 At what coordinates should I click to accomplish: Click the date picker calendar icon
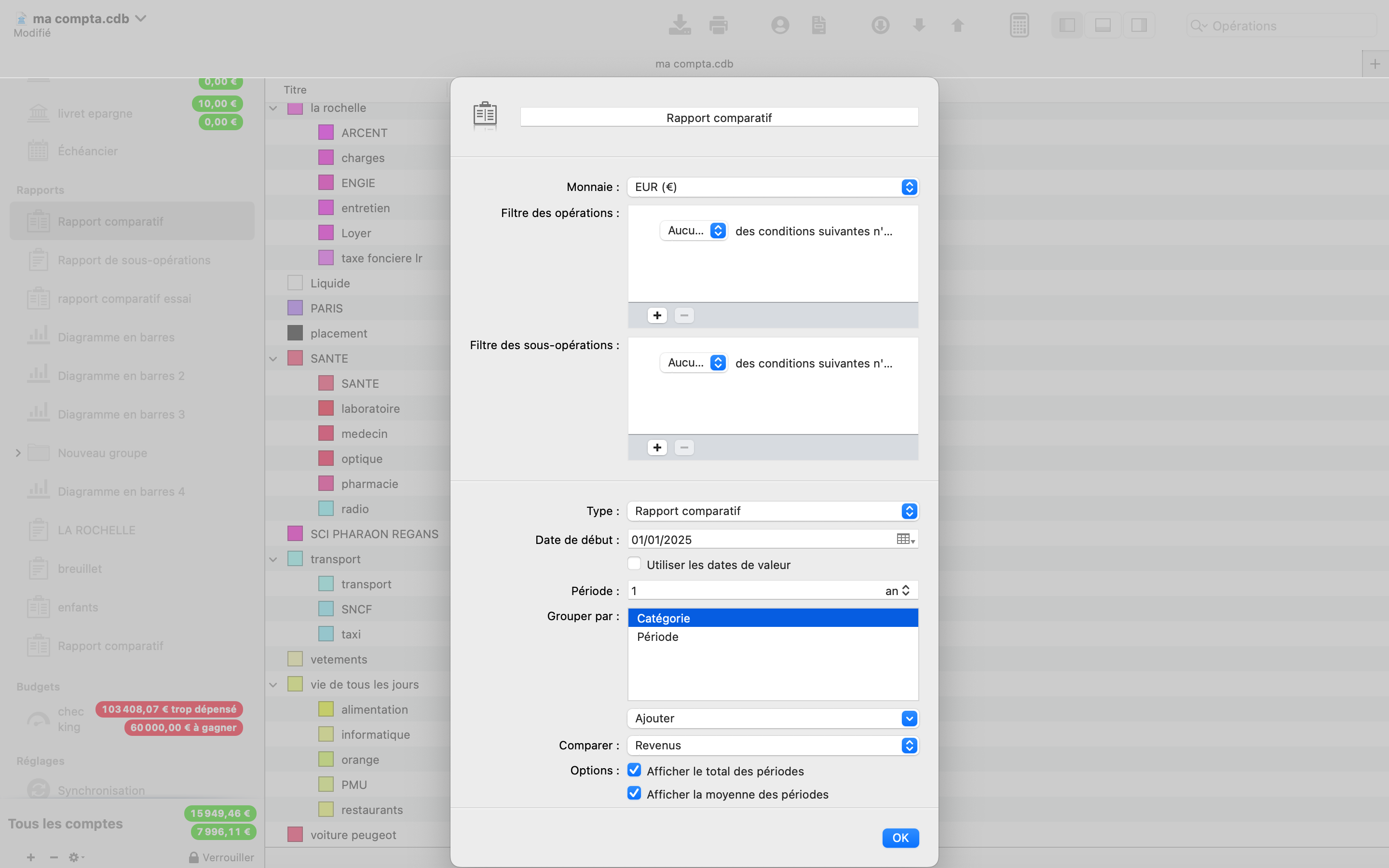[905, 539]
